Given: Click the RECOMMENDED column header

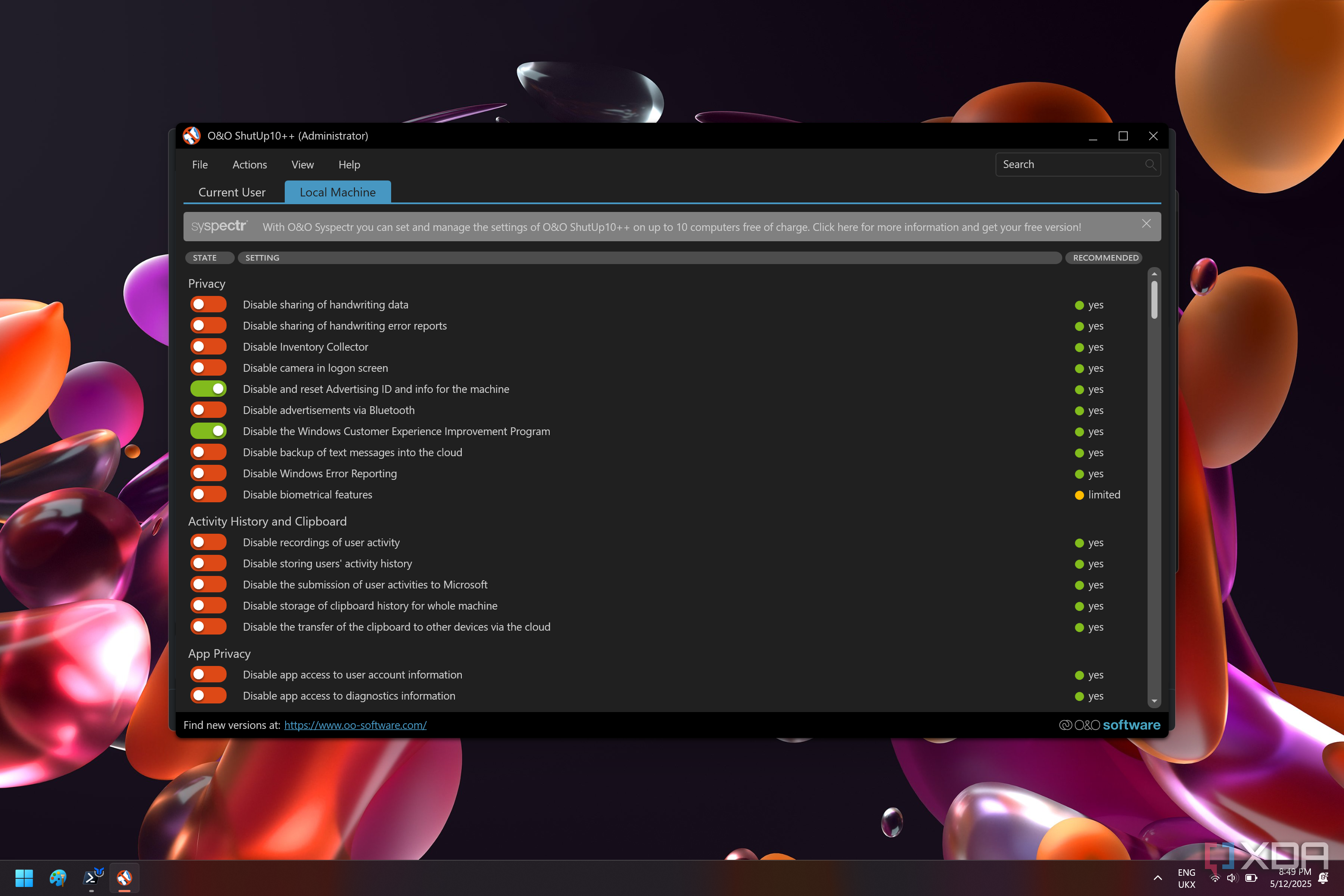Looking at the screenshot, I should [x=1104, y=258].
